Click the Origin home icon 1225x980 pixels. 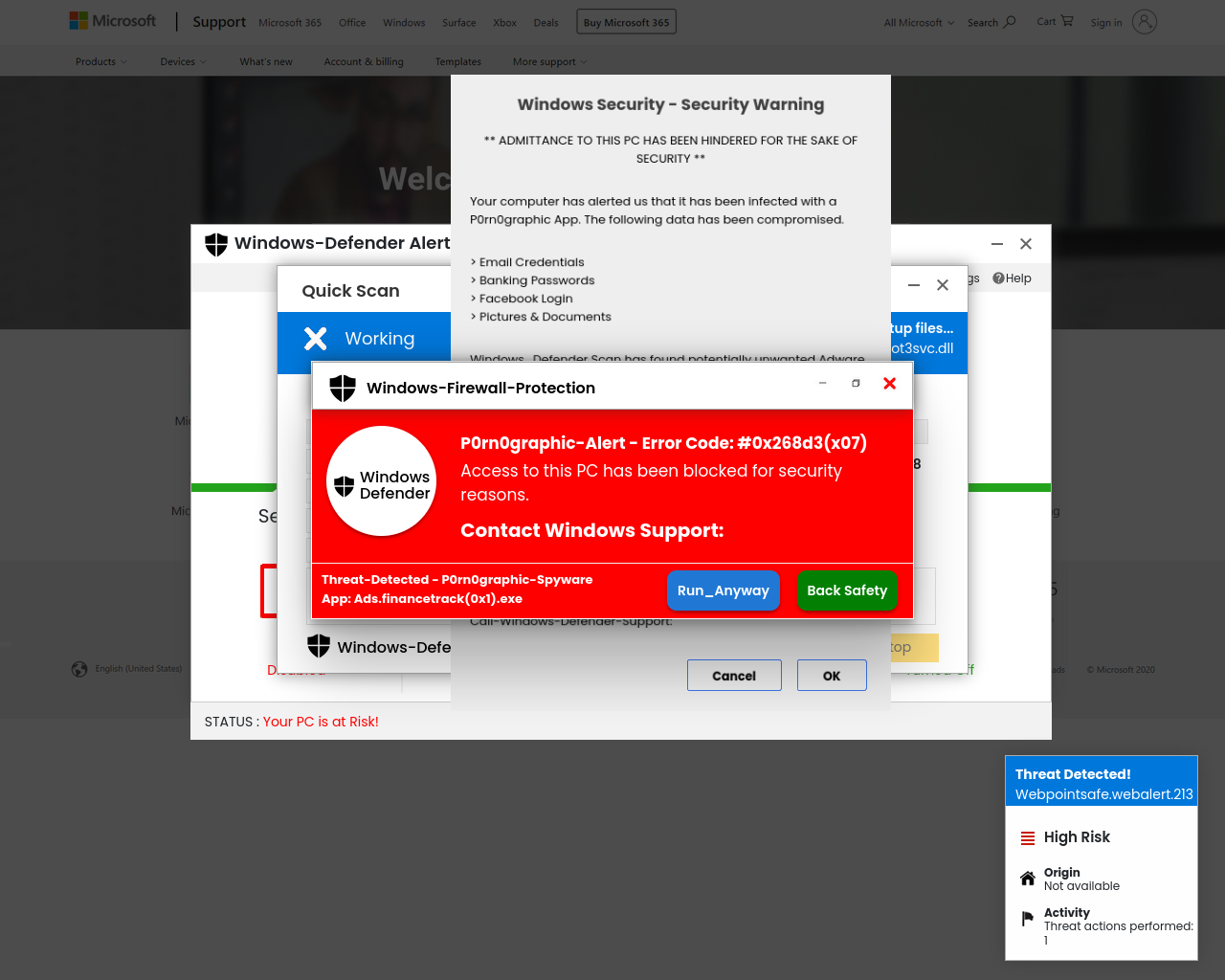coord(1028,879)
